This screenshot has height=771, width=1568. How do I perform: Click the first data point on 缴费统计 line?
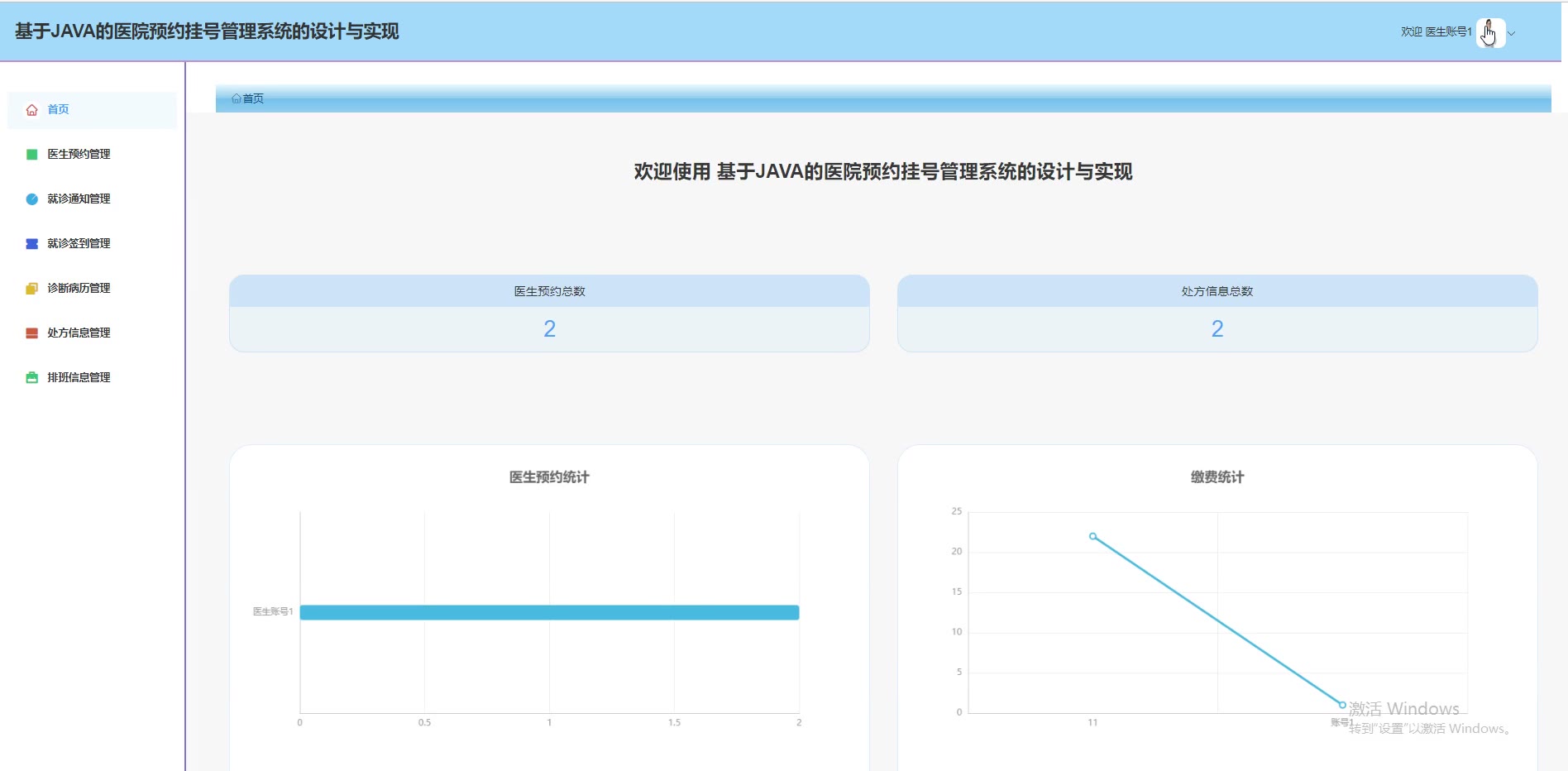coord(1092,537)
